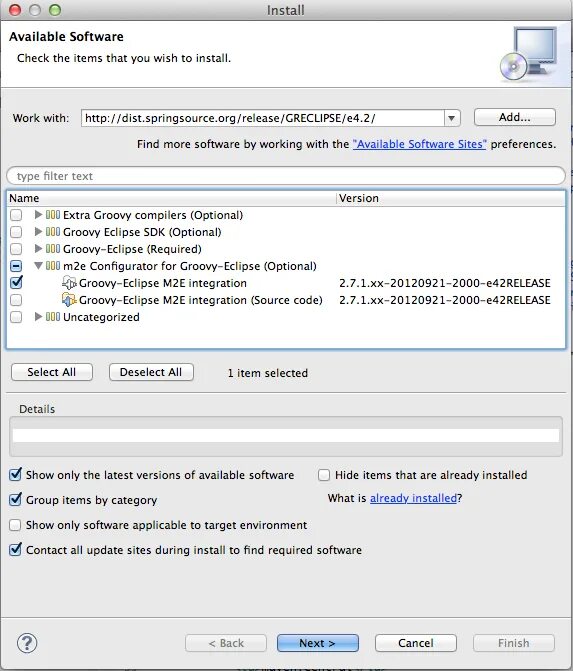Click the m2e Configurator category icon
The width and height of the screenshot is (573, 671).
point(53,266)
